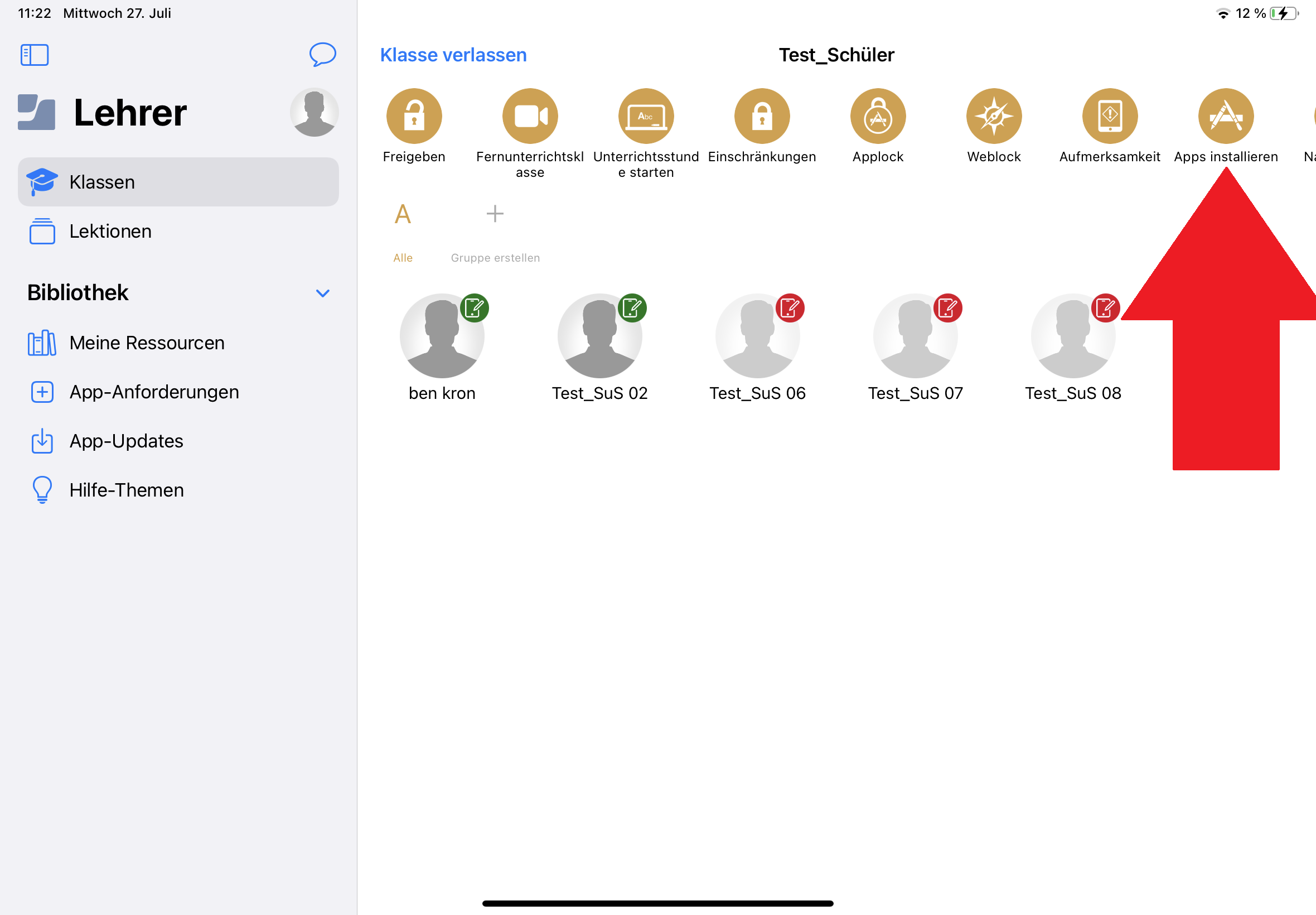Screen dimensions: 1316x915
Task: Tap the Bibliothek section heading
Action: click(78, 293)
